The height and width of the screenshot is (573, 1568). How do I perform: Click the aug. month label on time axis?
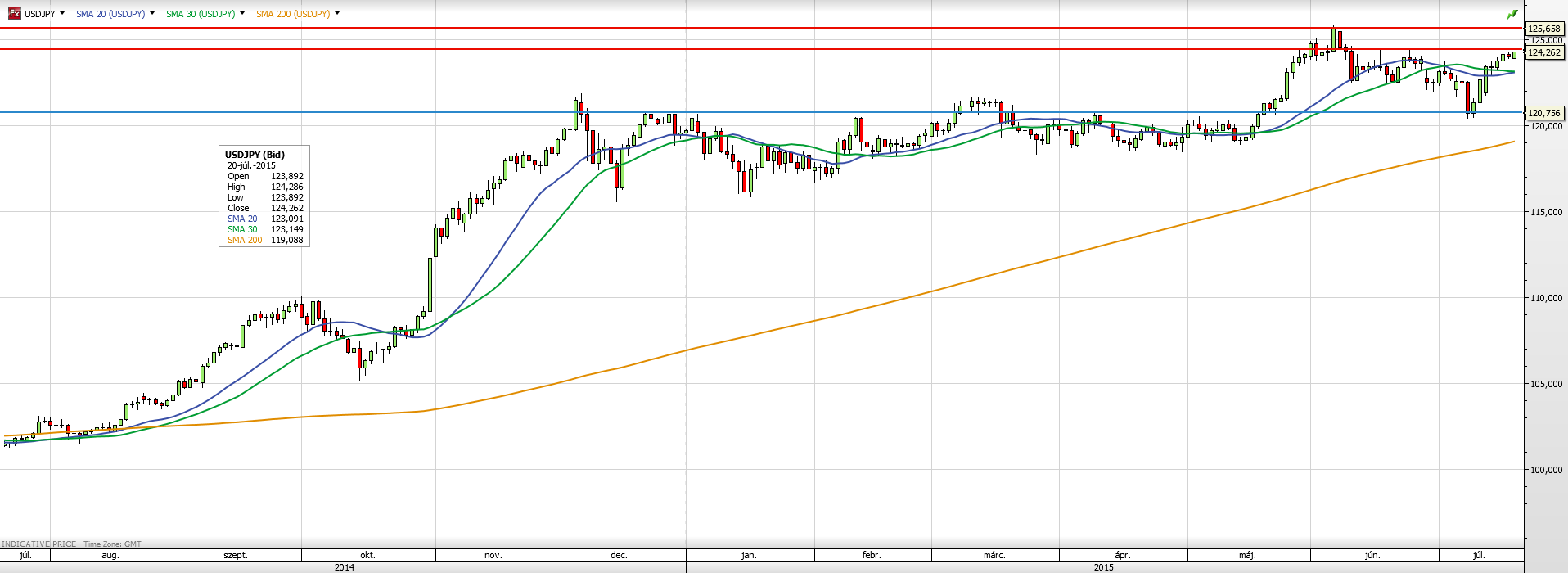coord(110,555)
